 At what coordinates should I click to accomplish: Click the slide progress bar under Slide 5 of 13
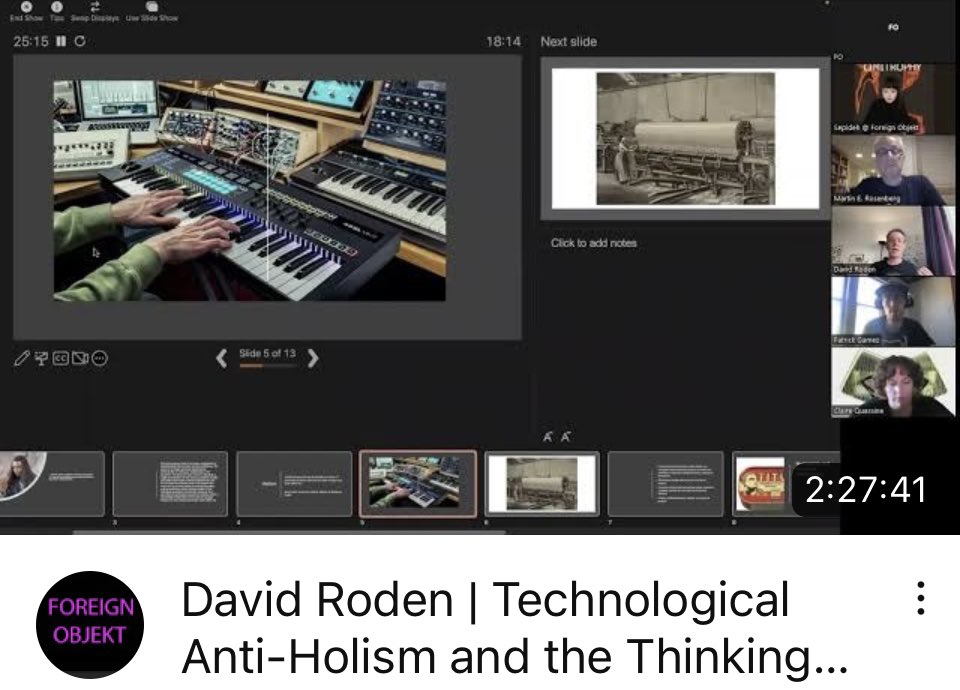[268, 366]
